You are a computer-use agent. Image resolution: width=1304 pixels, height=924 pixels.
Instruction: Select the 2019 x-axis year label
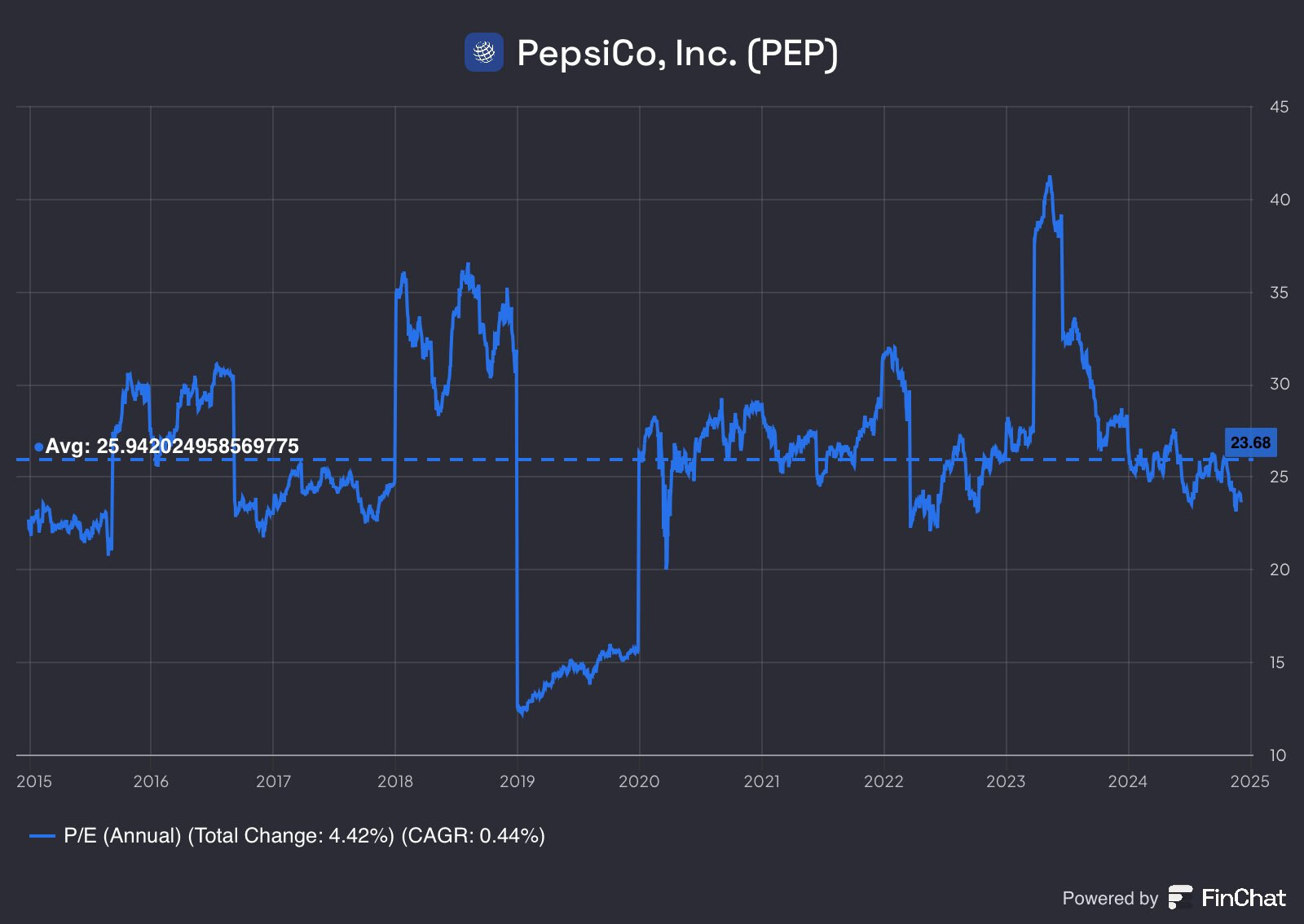coord(517,781)
